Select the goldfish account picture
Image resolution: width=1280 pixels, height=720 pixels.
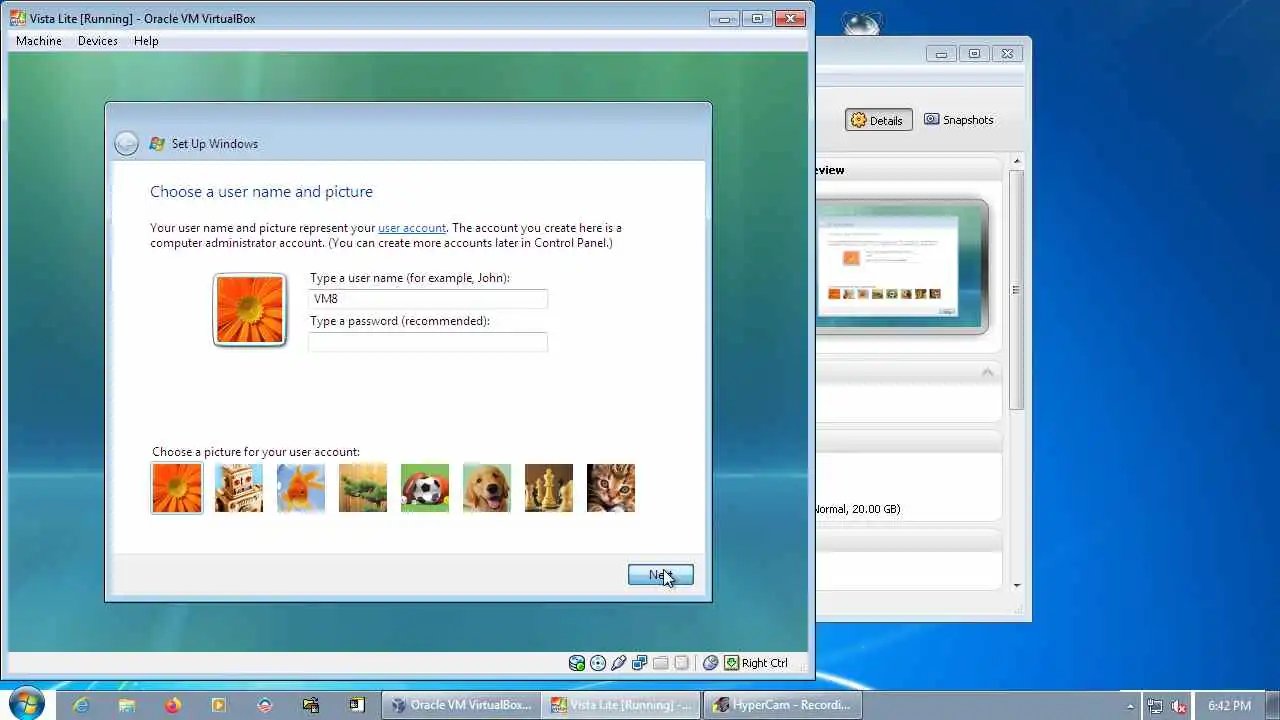(301, 488)
